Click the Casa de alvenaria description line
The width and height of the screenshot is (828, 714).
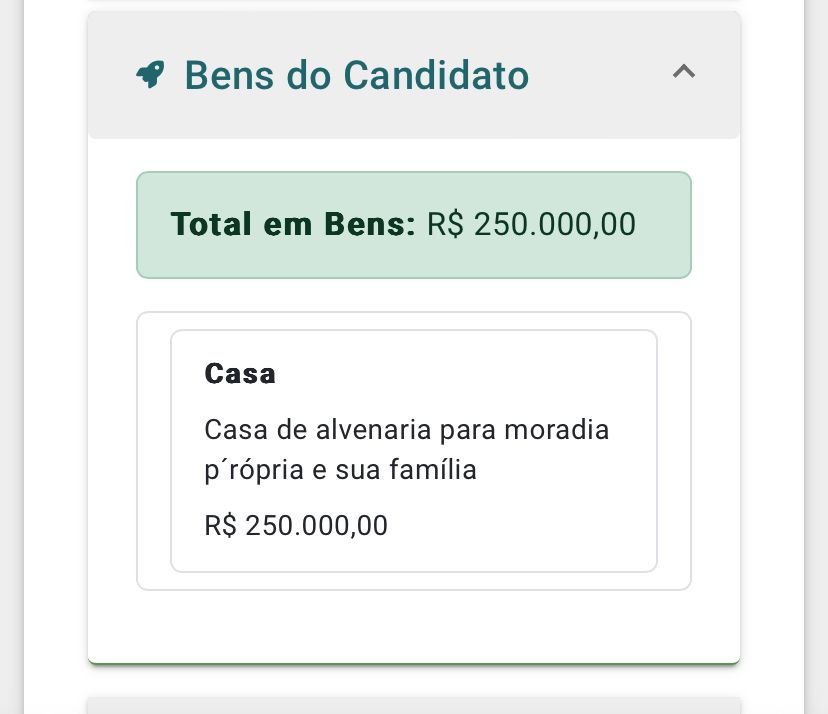click(406, 430)
